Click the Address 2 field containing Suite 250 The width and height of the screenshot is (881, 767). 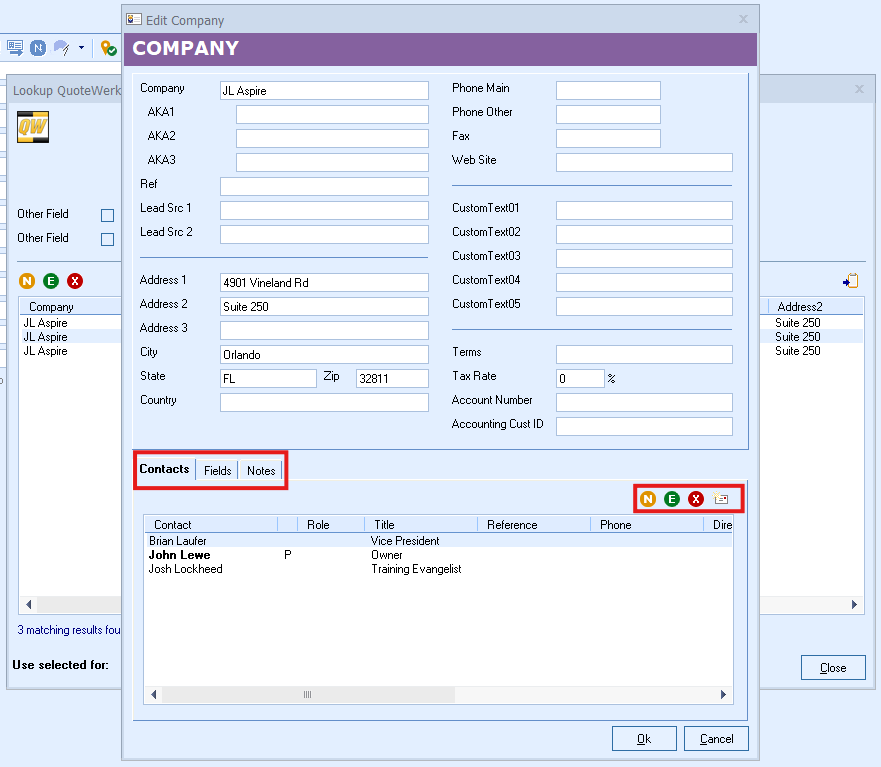(x=324, y=306)
